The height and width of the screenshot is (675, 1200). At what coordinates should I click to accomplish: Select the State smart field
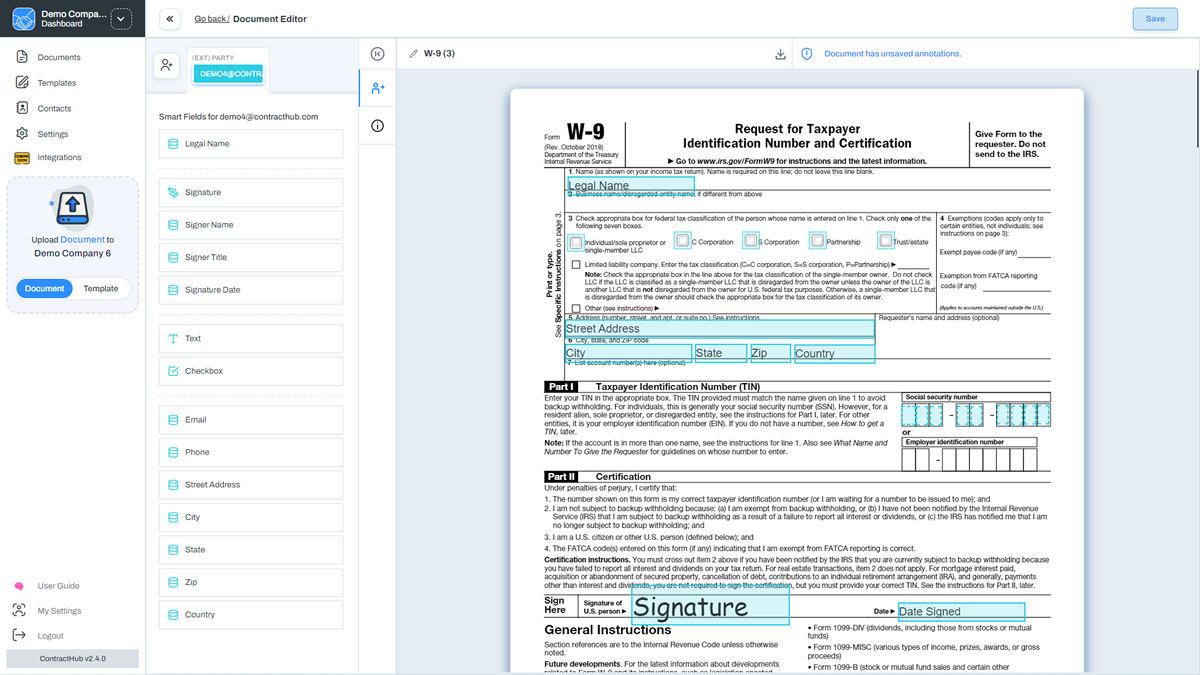coord(251,550)
